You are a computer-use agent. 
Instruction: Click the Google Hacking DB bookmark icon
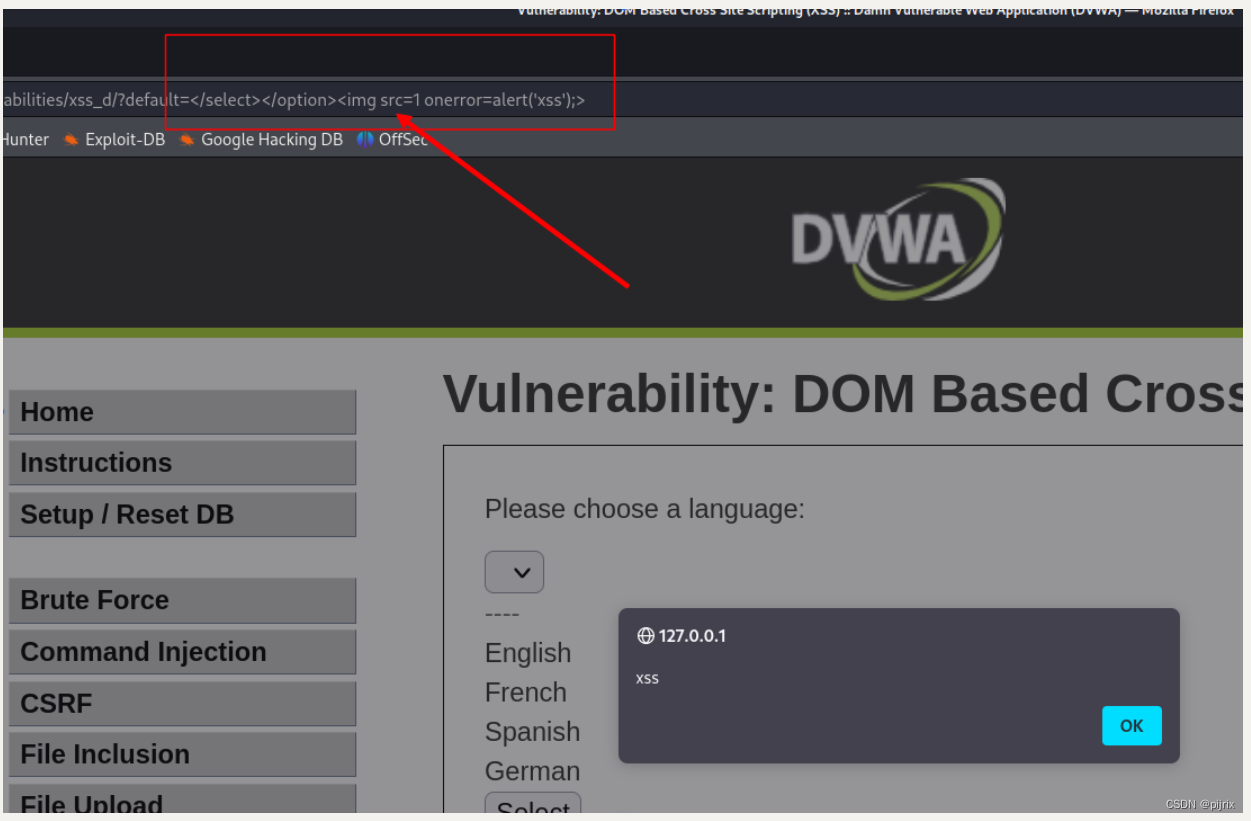[187, 140]
